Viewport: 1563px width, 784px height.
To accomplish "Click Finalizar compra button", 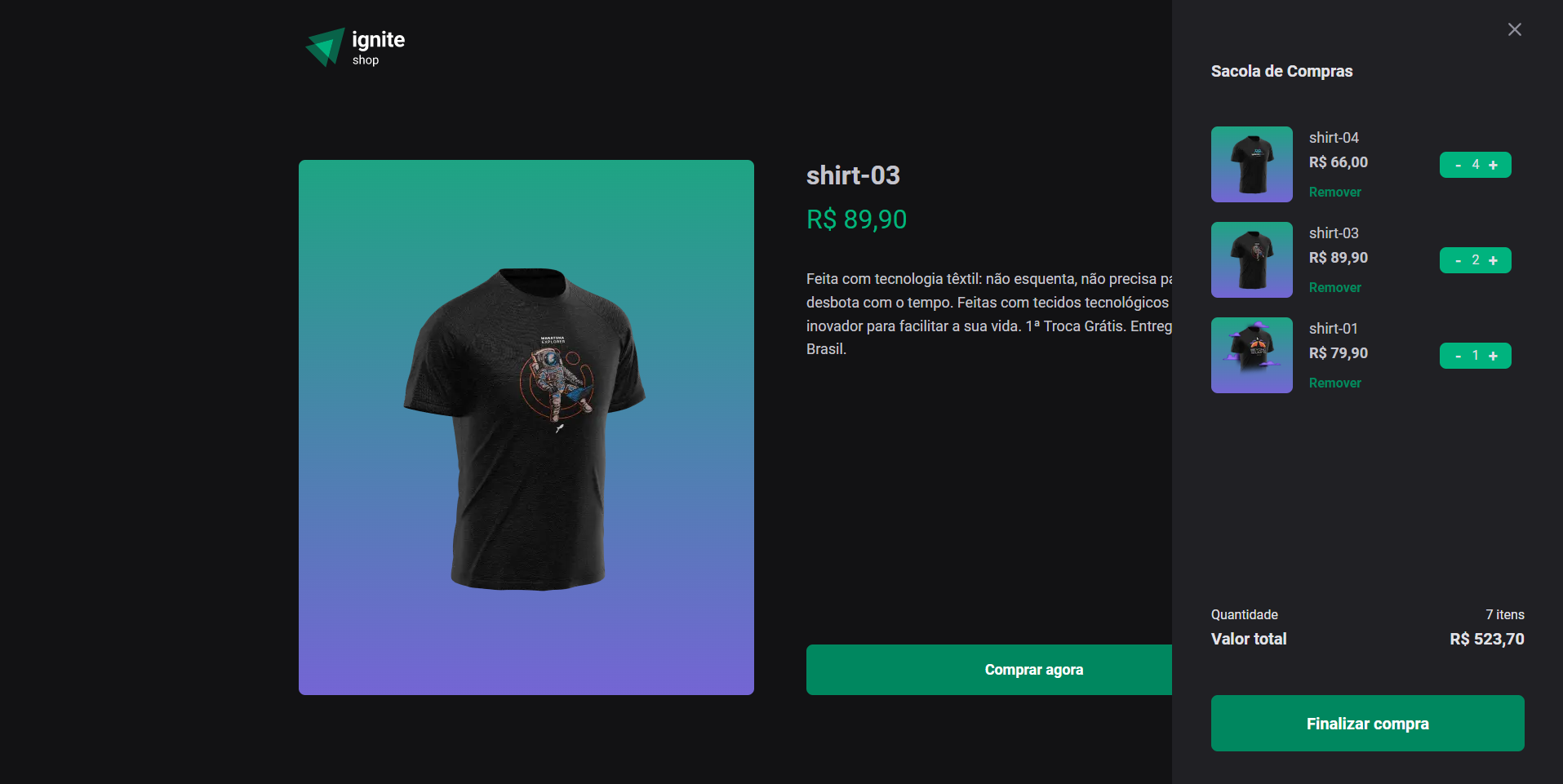I will pos(1367,723).
